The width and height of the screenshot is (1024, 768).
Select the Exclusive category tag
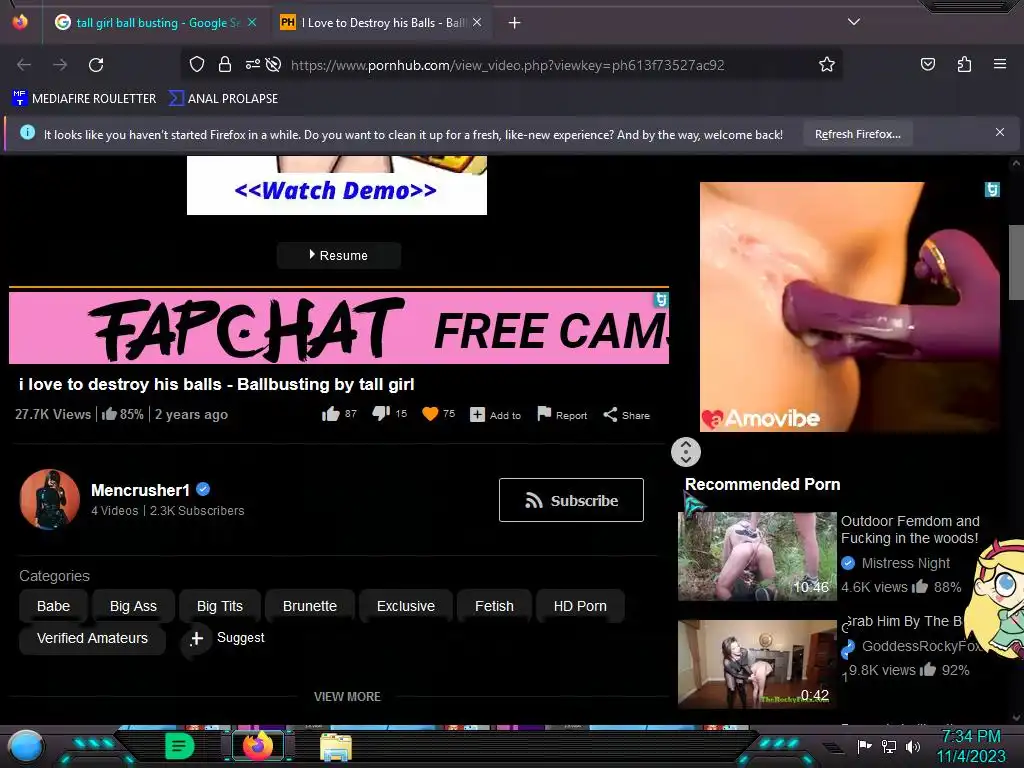click(x=406, y=606)
